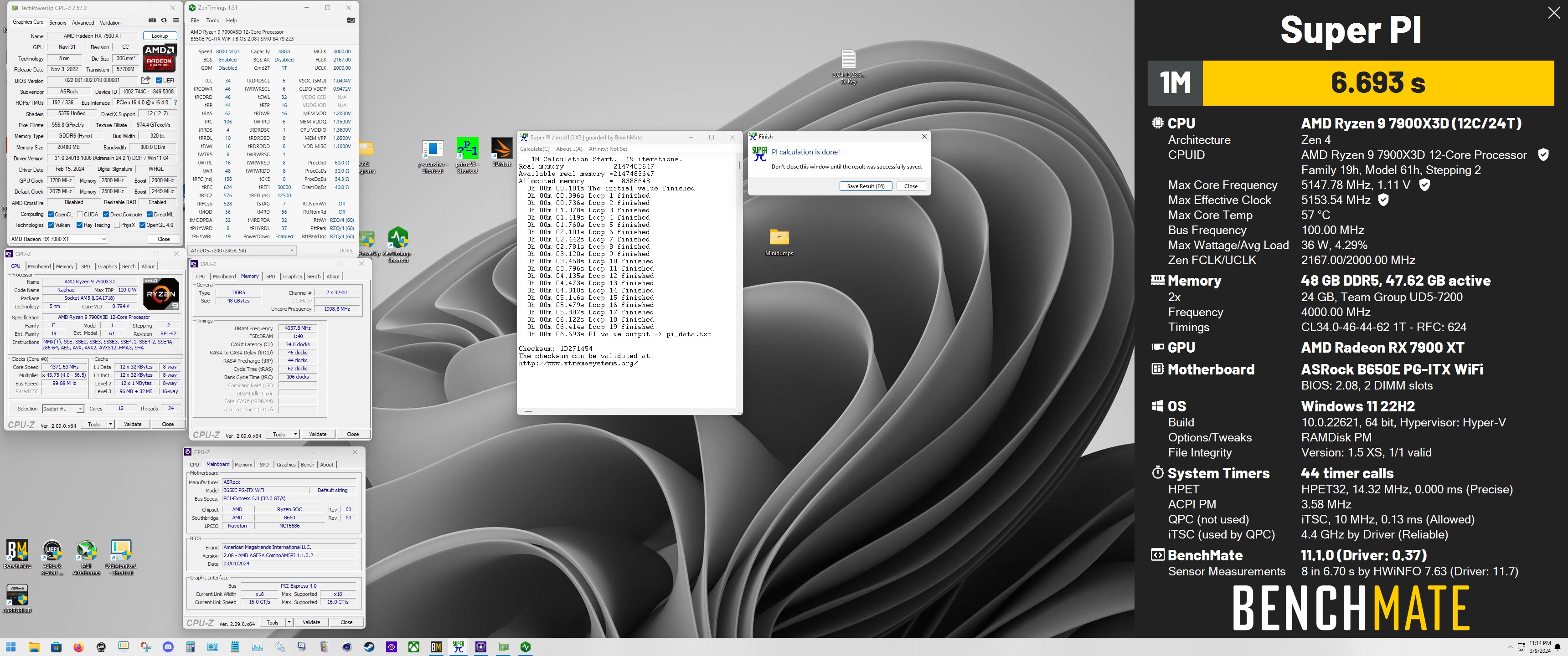The height and width of the screenshot is (656, 1568).
Task: Open Calculate(C) menu in Super PI
Action: point(534,149)
